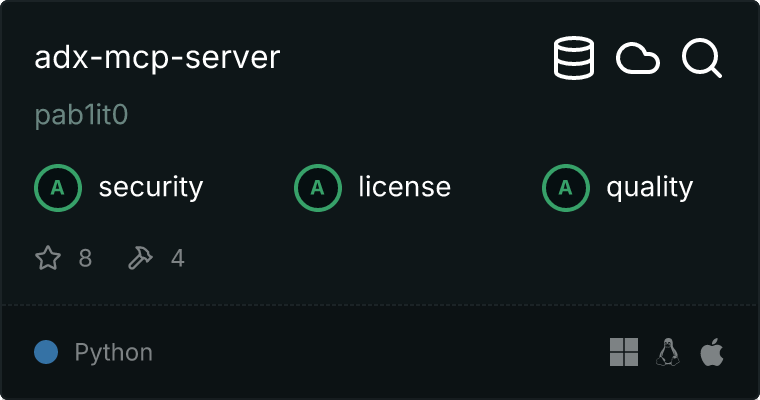
Task: Click the Apple macOS platform icon
Action: click(x=711, y=352)
